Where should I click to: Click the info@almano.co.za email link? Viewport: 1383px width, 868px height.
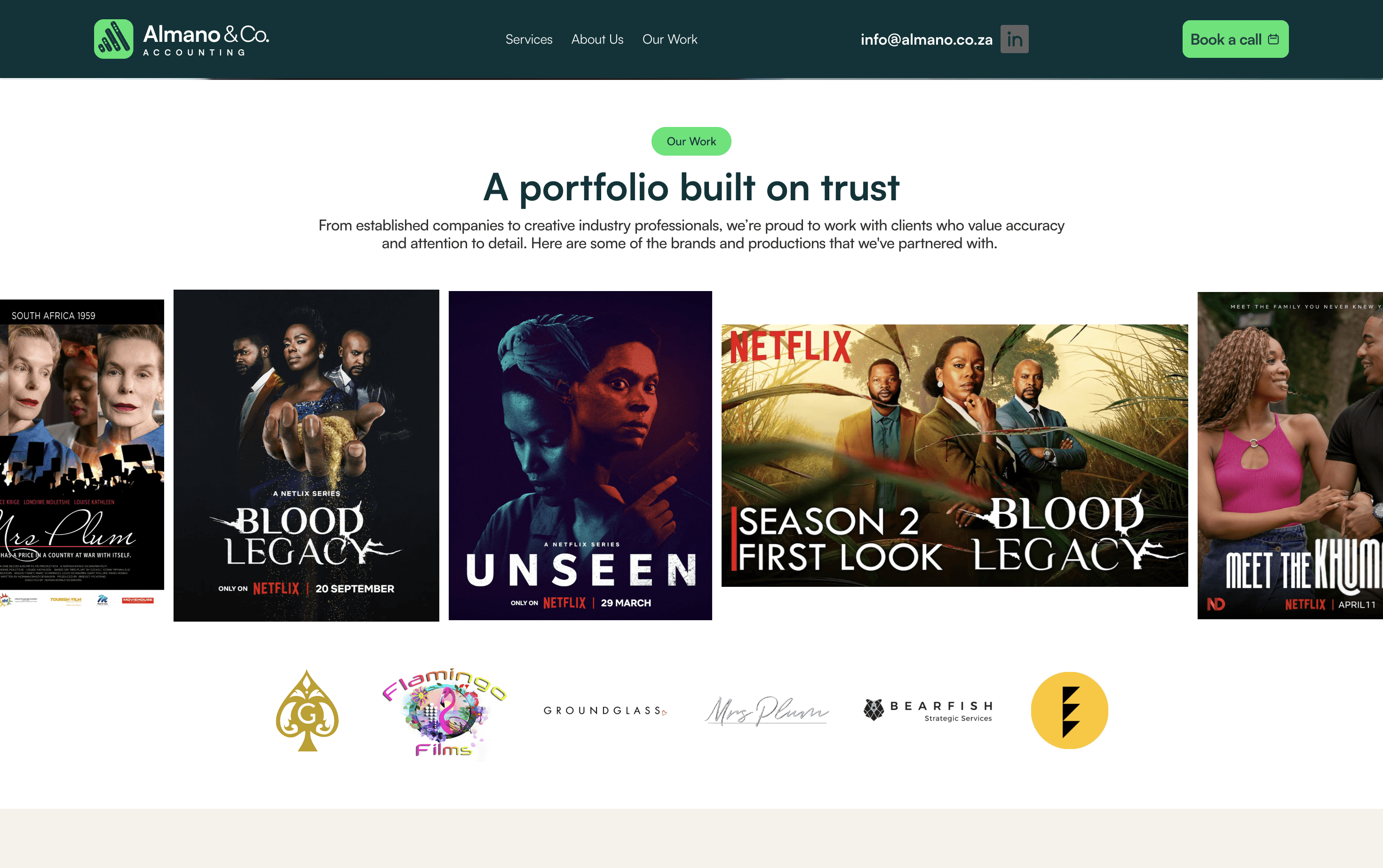click(x=926, y=39)
